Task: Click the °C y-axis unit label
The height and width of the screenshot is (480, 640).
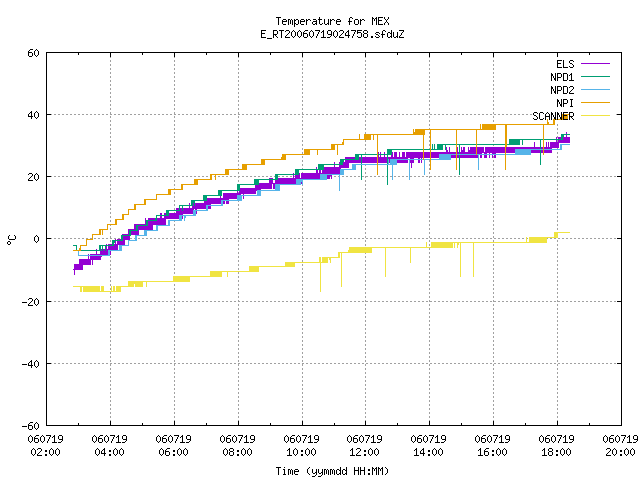Action: pyautogui.click(x=11, y=240)
